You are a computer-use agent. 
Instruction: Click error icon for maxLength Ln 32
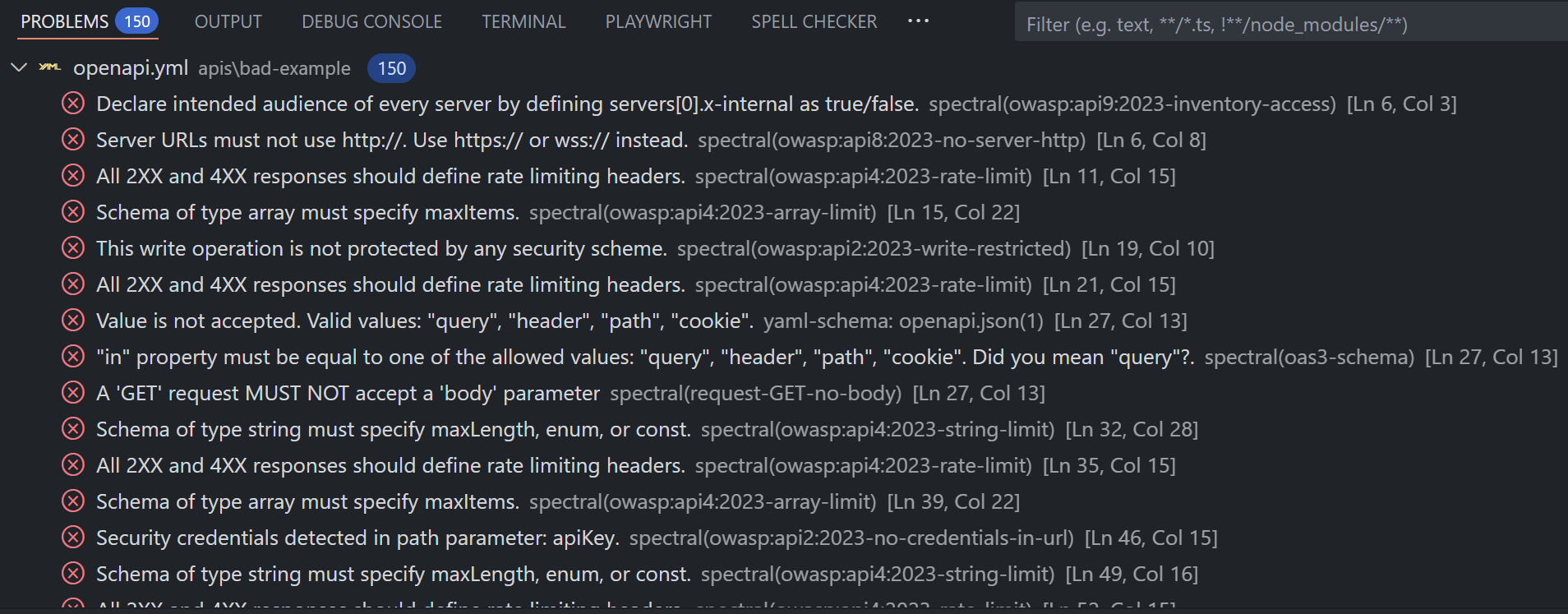[x=73, y=429]
